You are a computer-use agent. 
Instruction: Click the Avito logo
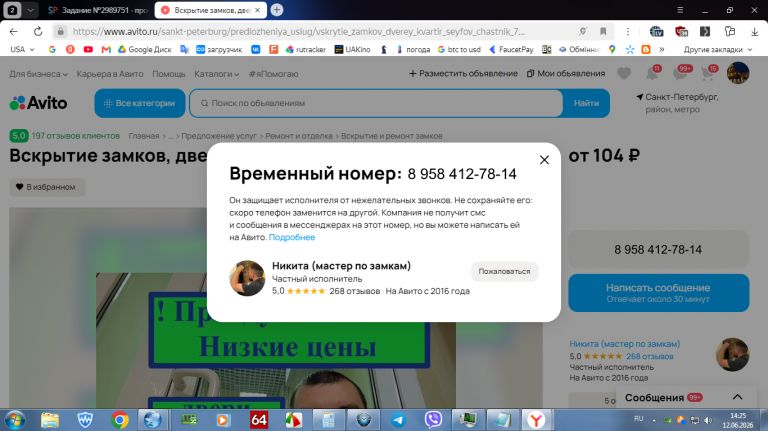point(38,103)
